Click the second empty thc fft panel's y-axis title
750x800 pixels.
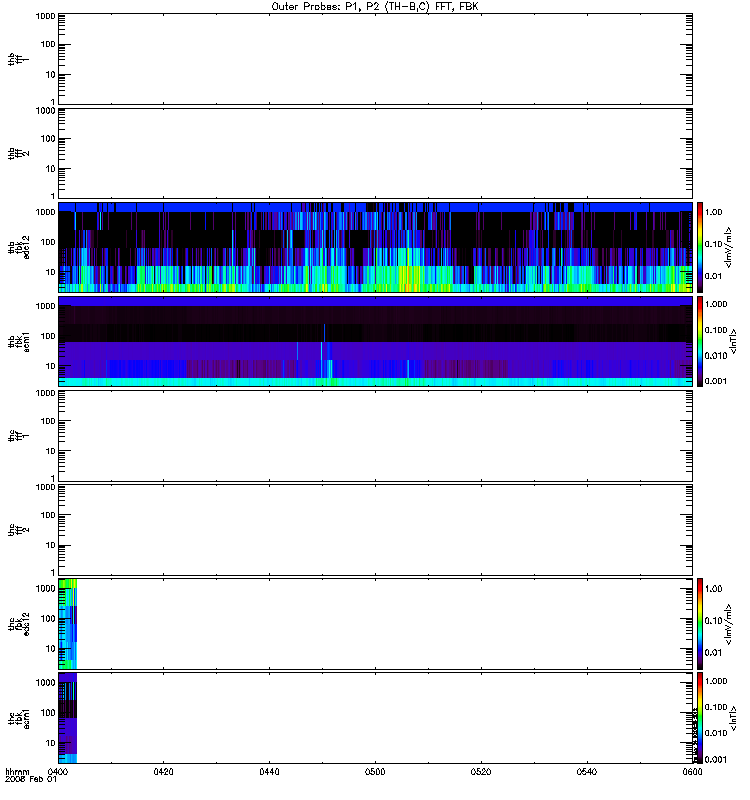point(18,530)
